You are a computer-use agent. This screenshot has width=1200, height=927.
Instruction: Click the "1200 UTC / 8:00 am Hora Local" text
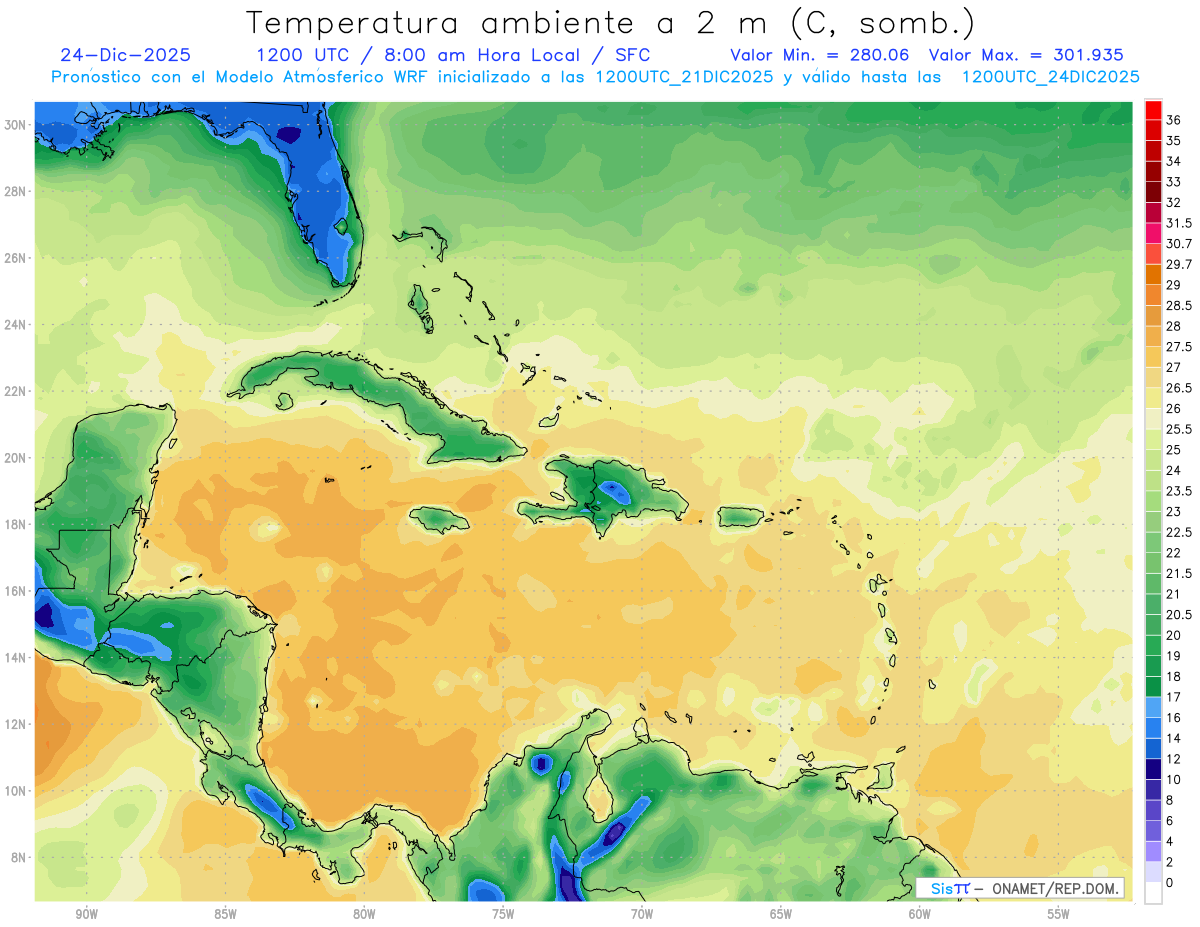point(418,55)
